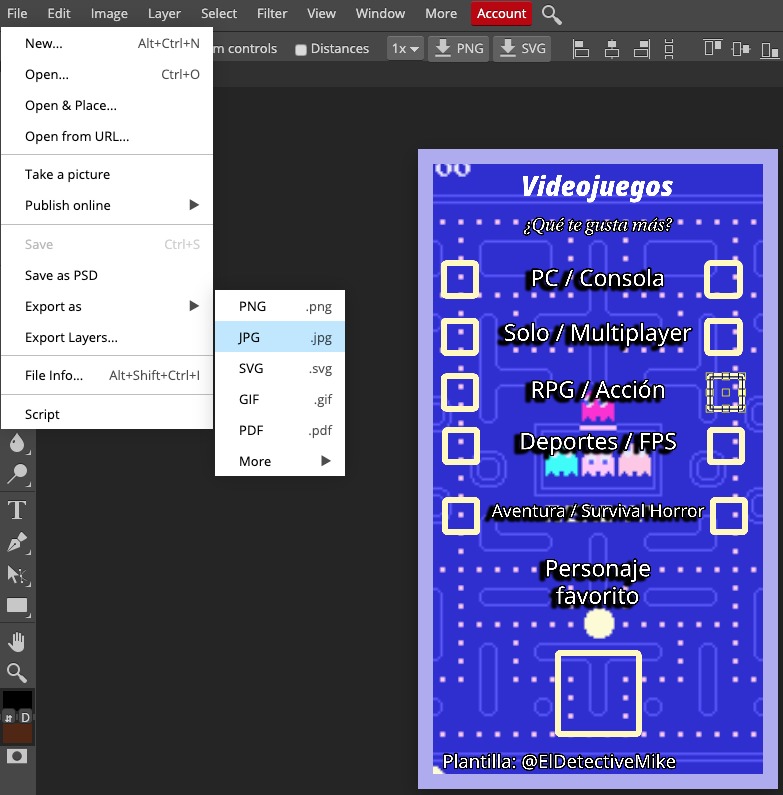Export as SVG from the submenu
This screenshot has width=783, height=795.
(x=280, y=368)
